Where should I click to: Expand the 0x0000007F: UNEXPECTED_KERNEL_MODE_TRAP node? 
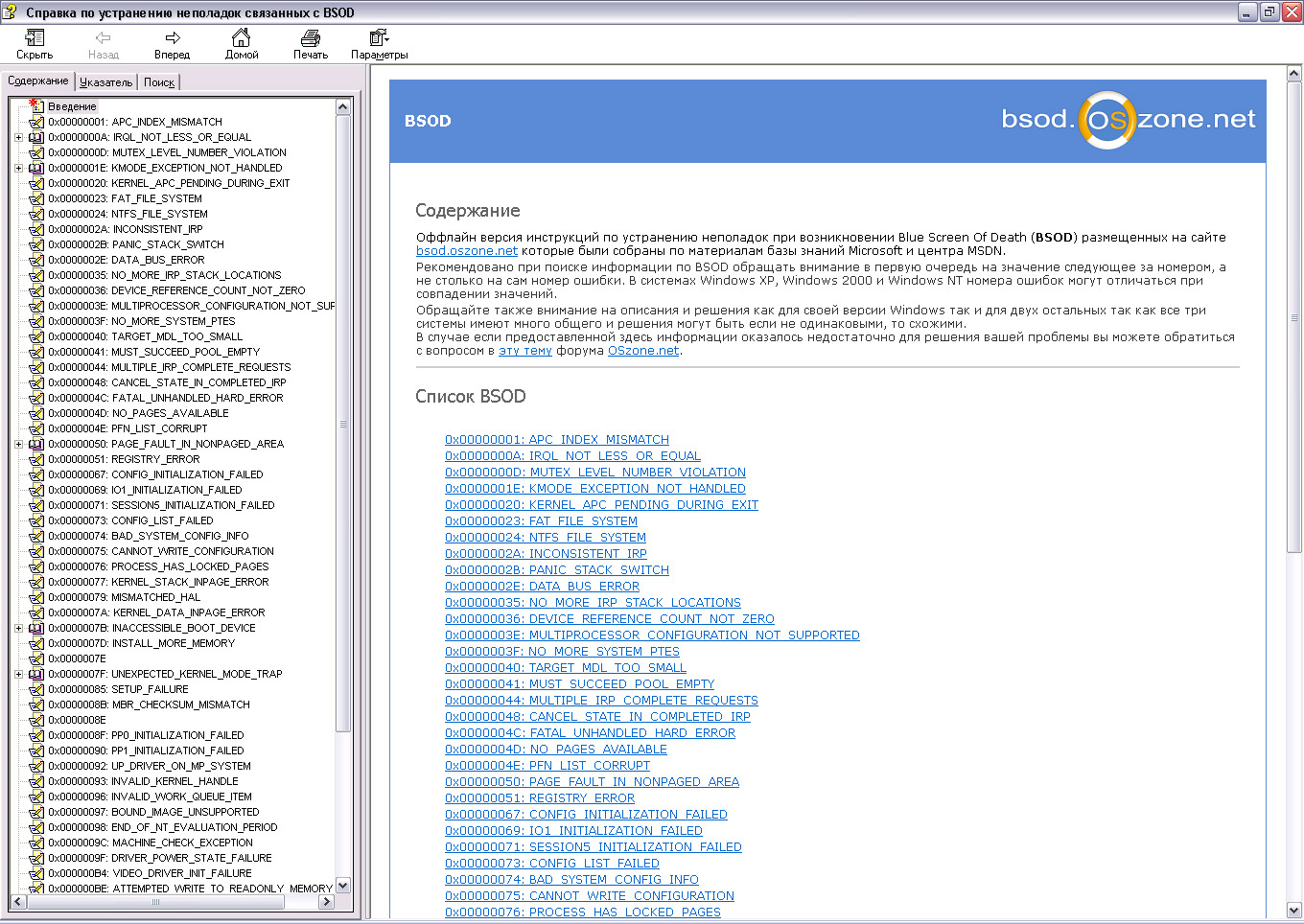[18, 674]
